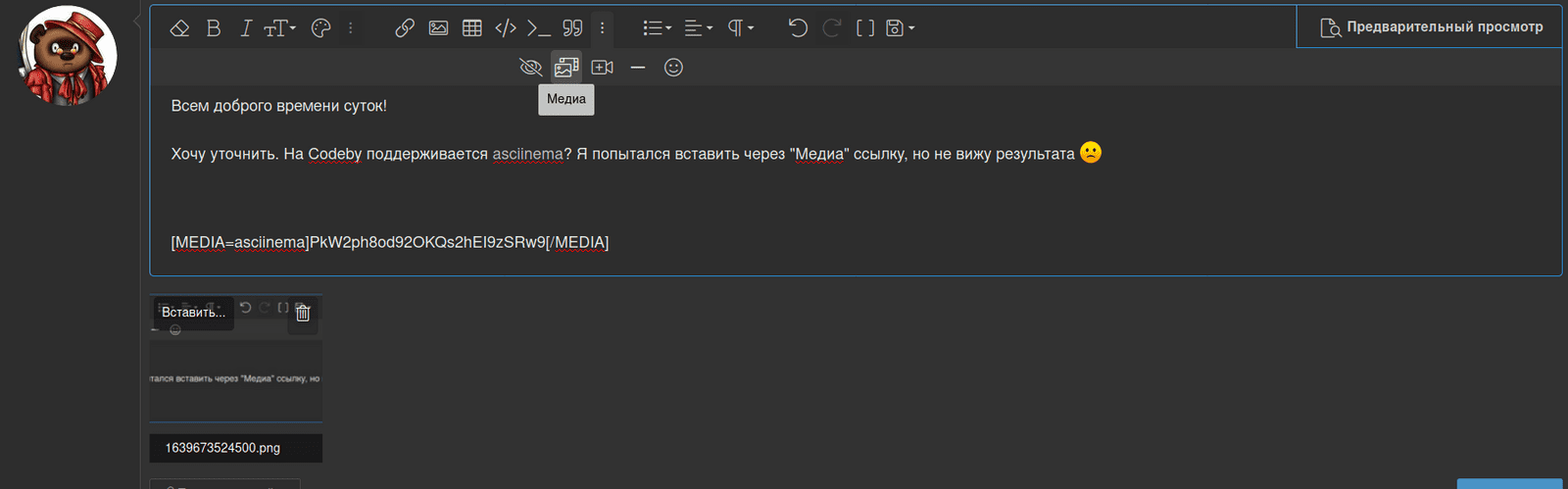This screenshot has width=1568, height=489.
Task: Click the Предварительный просмотр button
Action: 1431,27
